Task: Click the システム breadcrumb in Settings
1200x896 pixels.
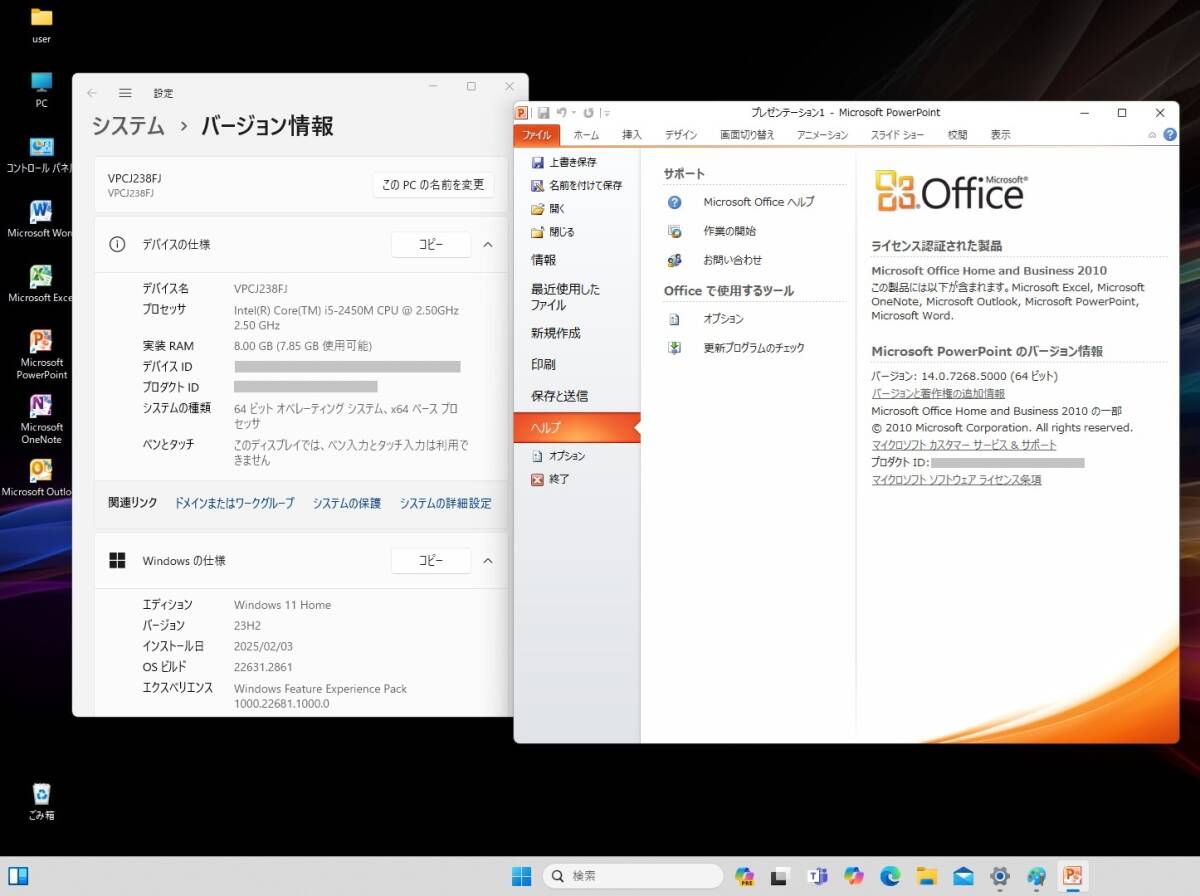Action: click(x=128, y=126)
